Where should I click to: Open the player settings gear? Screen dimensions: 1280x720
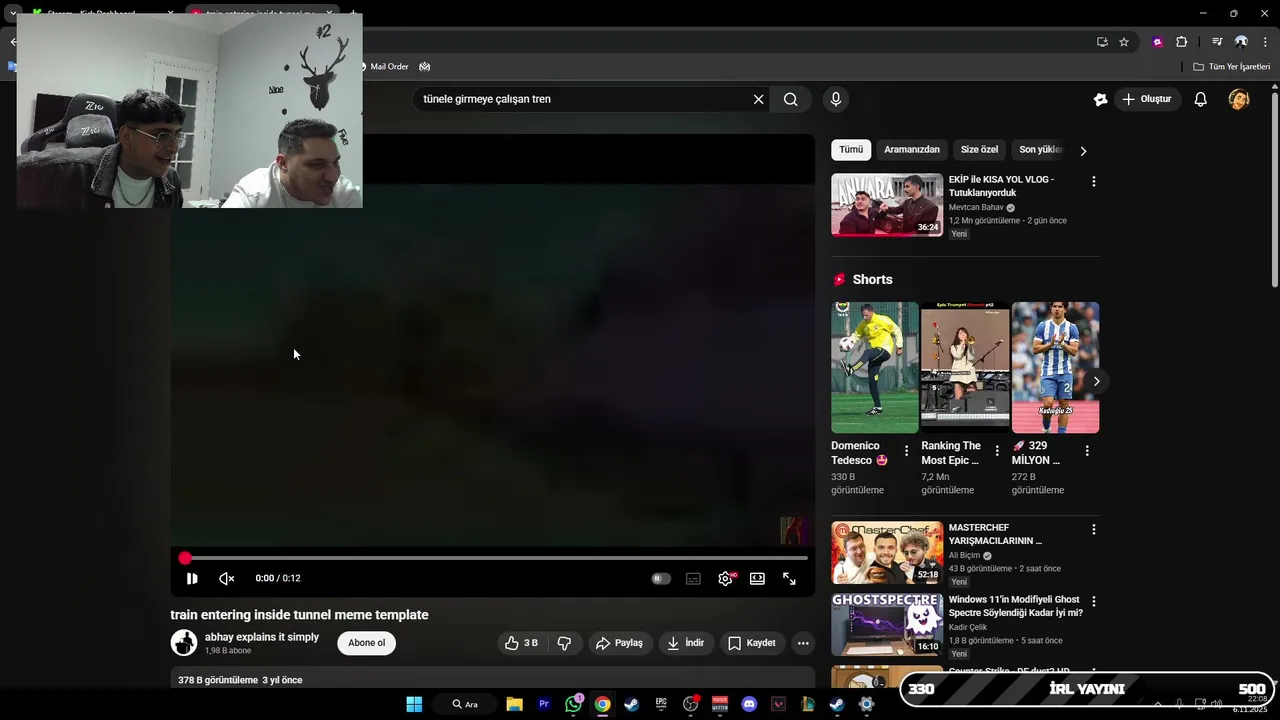pos(726,578)
